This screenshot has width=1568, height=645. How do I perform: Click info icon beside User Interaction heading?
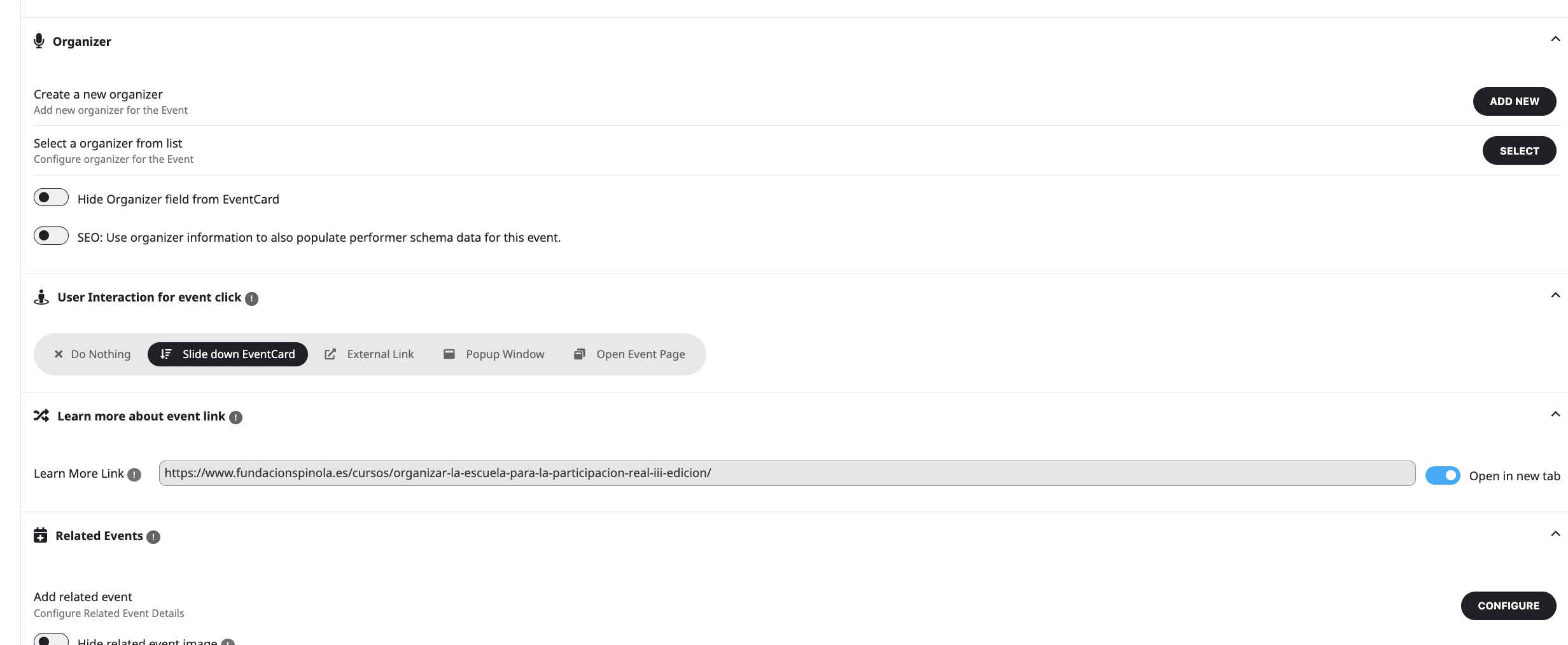coord(252,298)
